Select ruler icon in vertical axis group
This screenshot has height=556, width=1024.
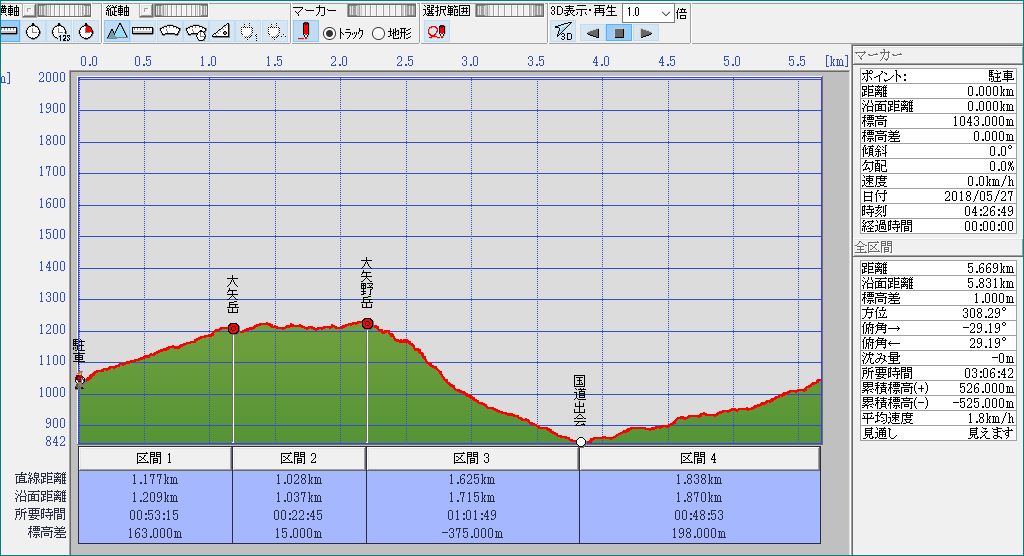pos(142,31)
